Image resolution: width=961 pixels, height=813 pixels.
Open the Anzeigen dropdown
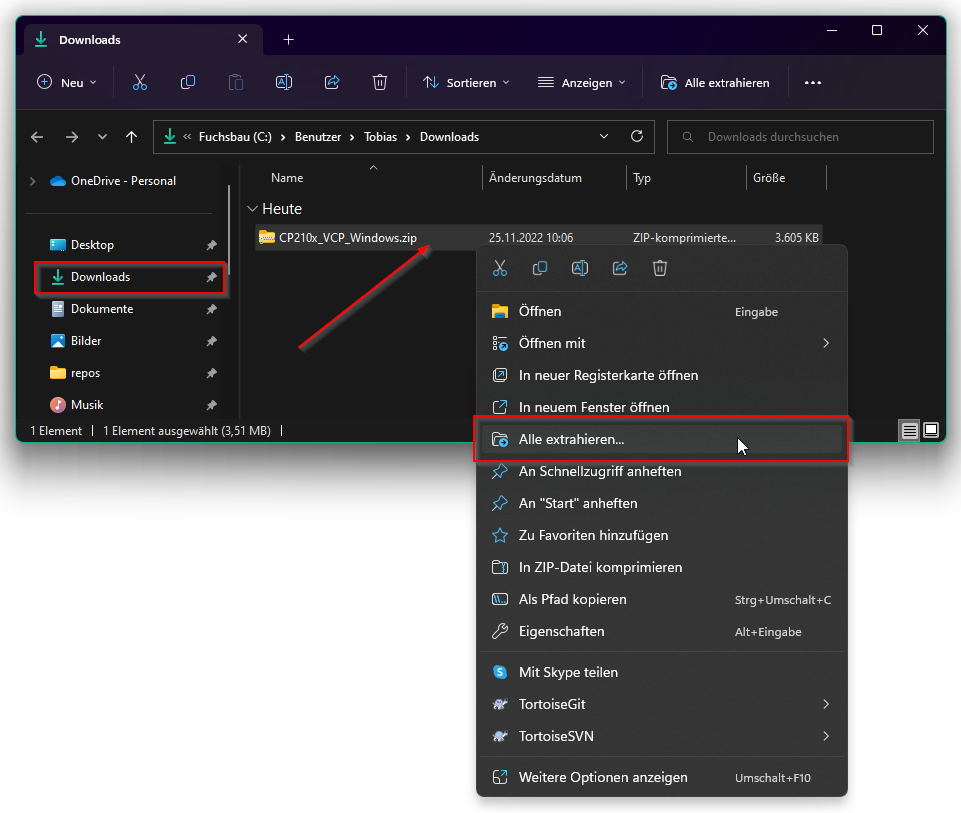coord(581,83)
